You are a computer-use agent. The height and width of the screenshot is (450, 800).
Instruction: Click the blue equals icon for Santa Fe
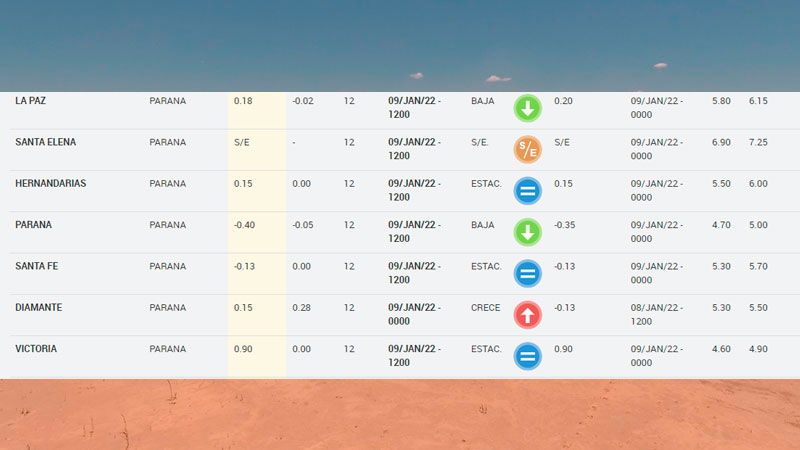(527, 273)
